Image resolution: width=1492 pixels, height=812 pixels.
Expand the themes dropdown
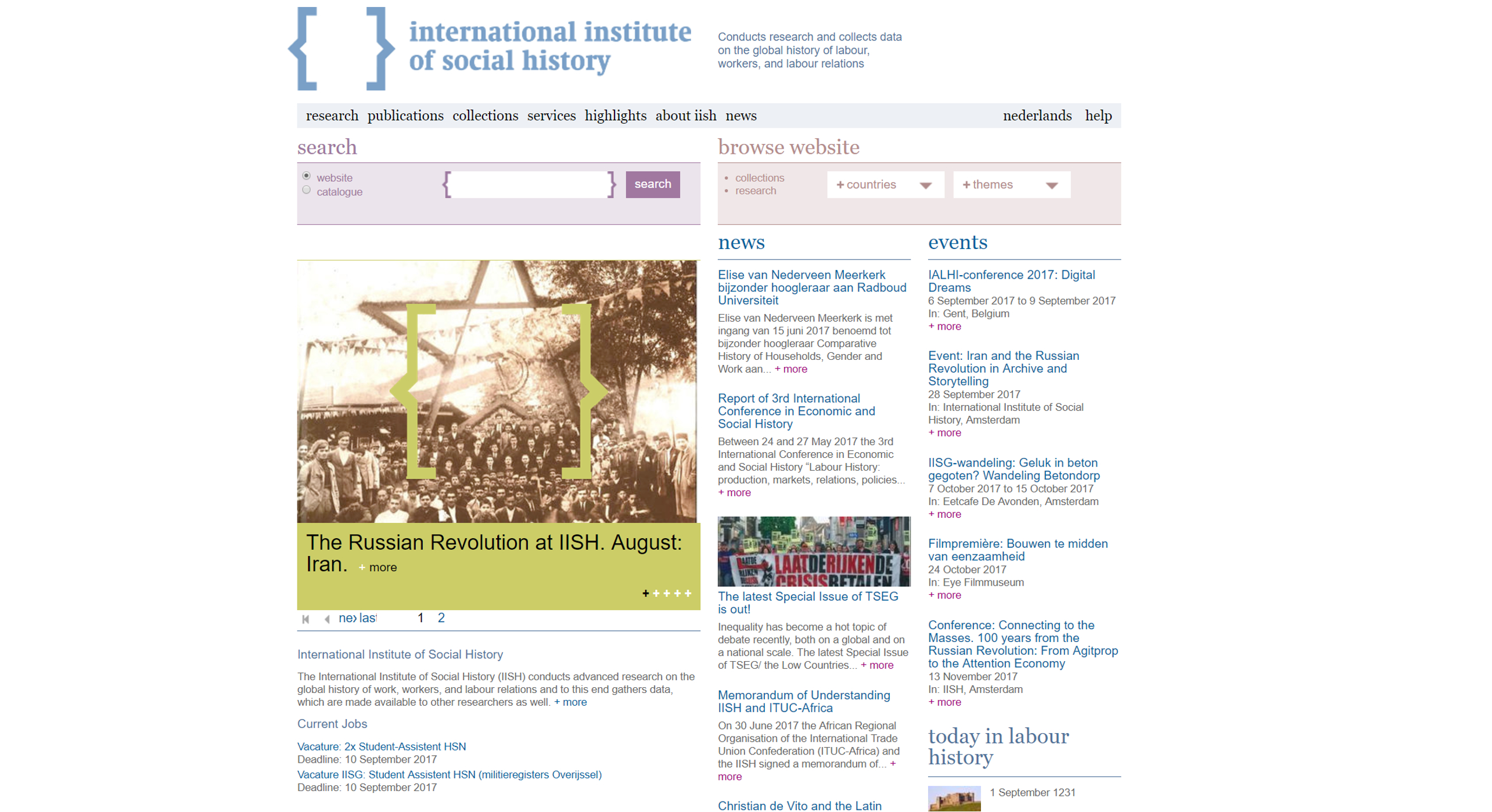(1012, 185)
